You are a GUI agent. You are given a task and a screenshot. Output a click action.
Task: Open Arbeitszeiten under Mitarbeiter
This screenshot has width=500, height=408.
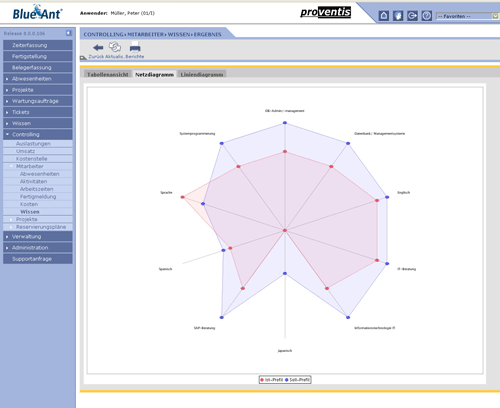tap(38, 189)
